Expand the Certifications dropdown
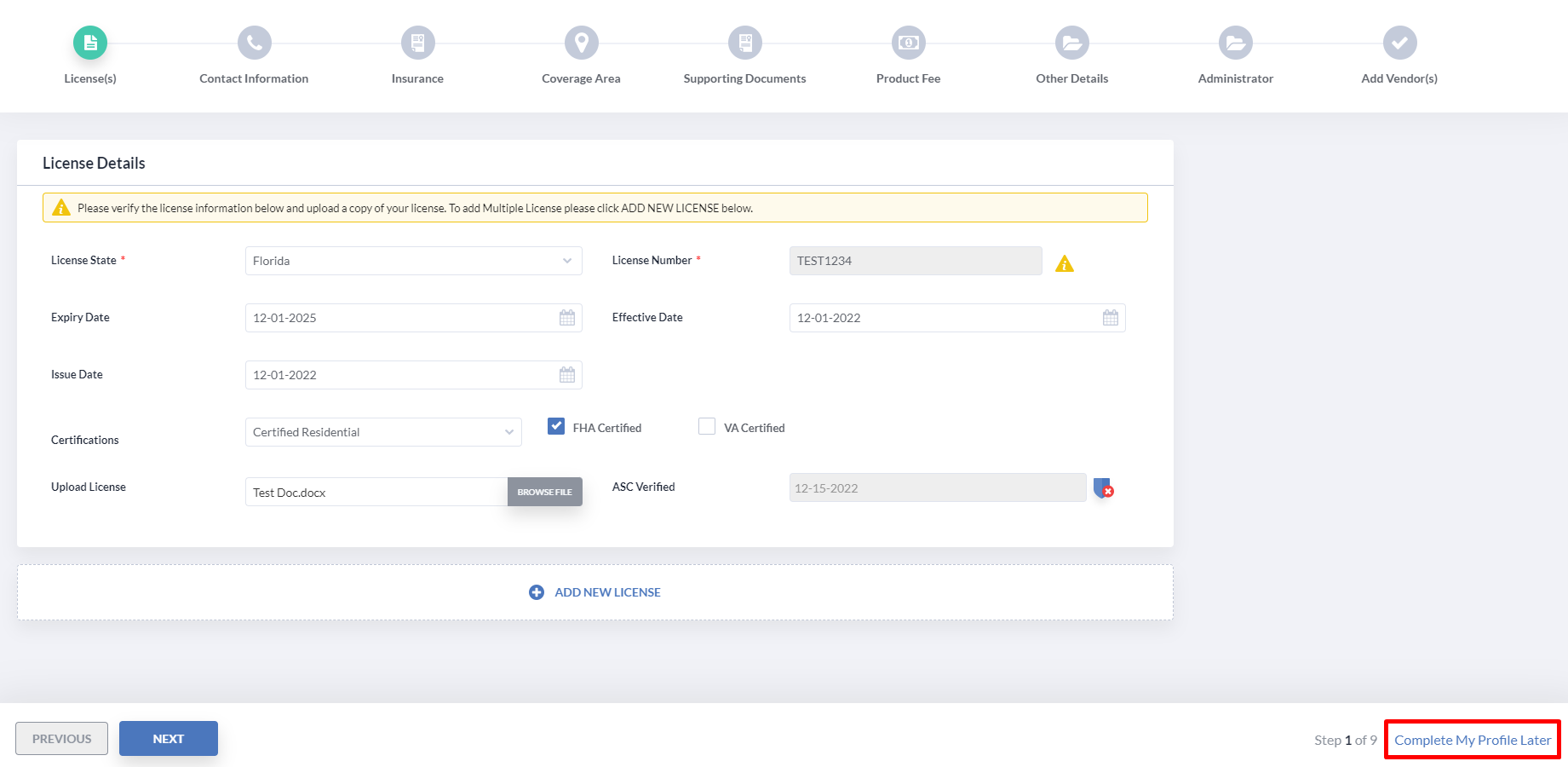 click(x=508, y=432)
